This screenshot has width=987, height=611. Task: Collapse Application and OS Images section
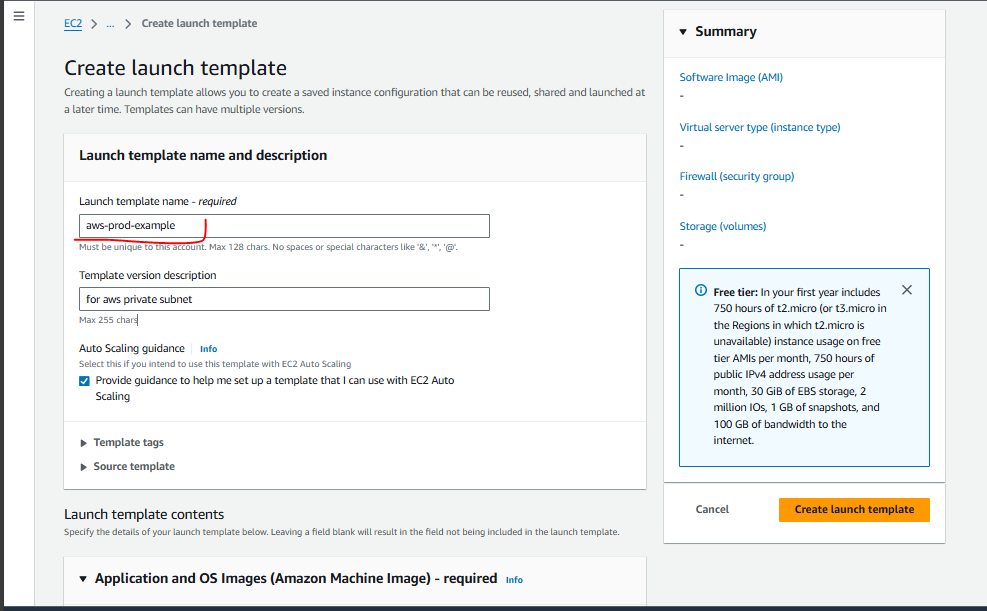82,579
